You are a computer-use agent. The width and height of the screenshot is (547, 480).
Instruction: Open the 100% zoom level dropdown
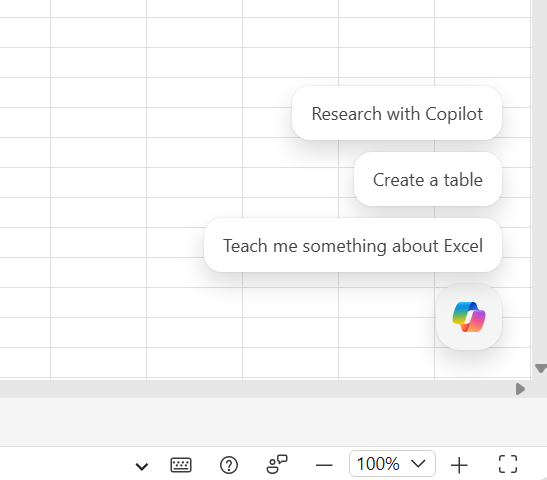coord(392,464)
